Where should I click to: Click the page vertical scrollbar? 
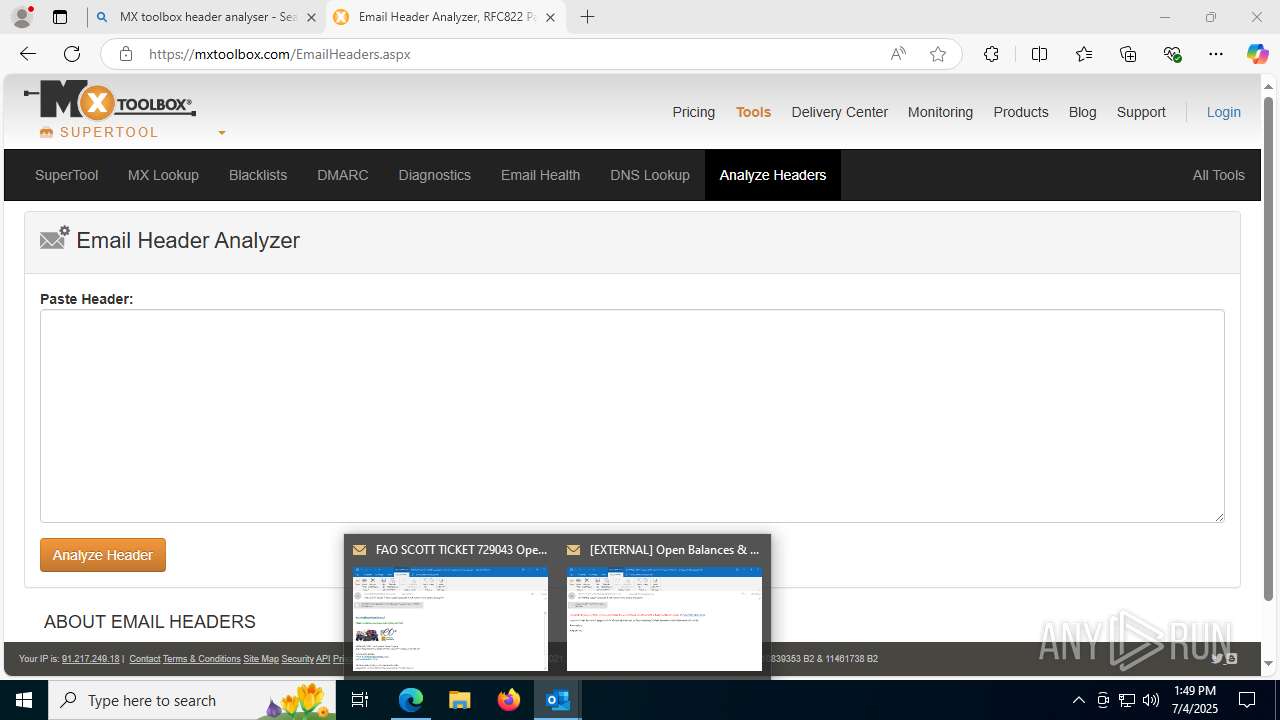click(x=1268, y=350)
